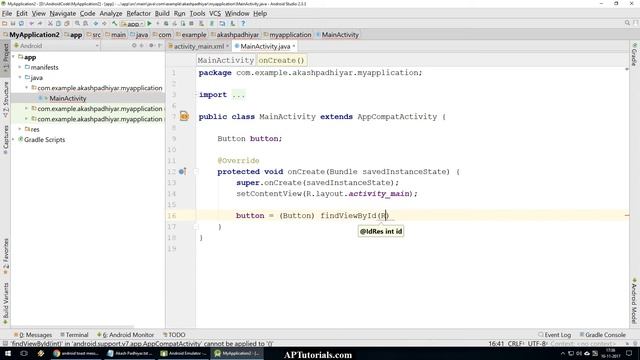
Task: Open the TODO tool window
Action: click(174, 335)
